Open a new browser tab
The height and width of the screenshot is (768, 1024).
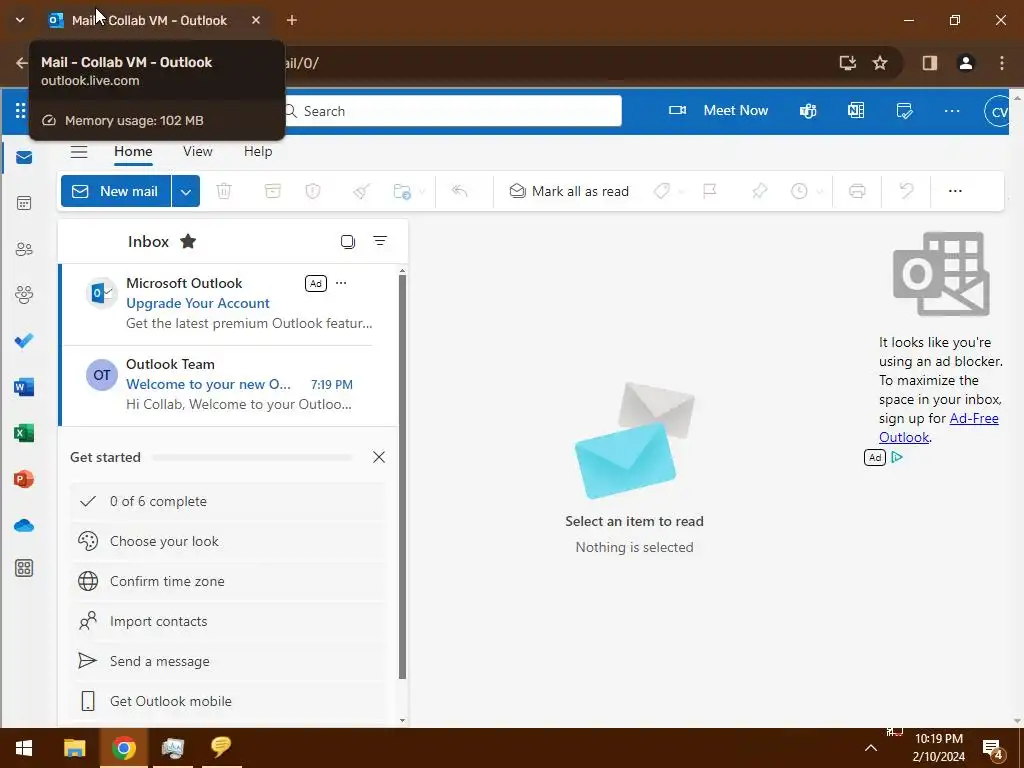coord(292,20)
